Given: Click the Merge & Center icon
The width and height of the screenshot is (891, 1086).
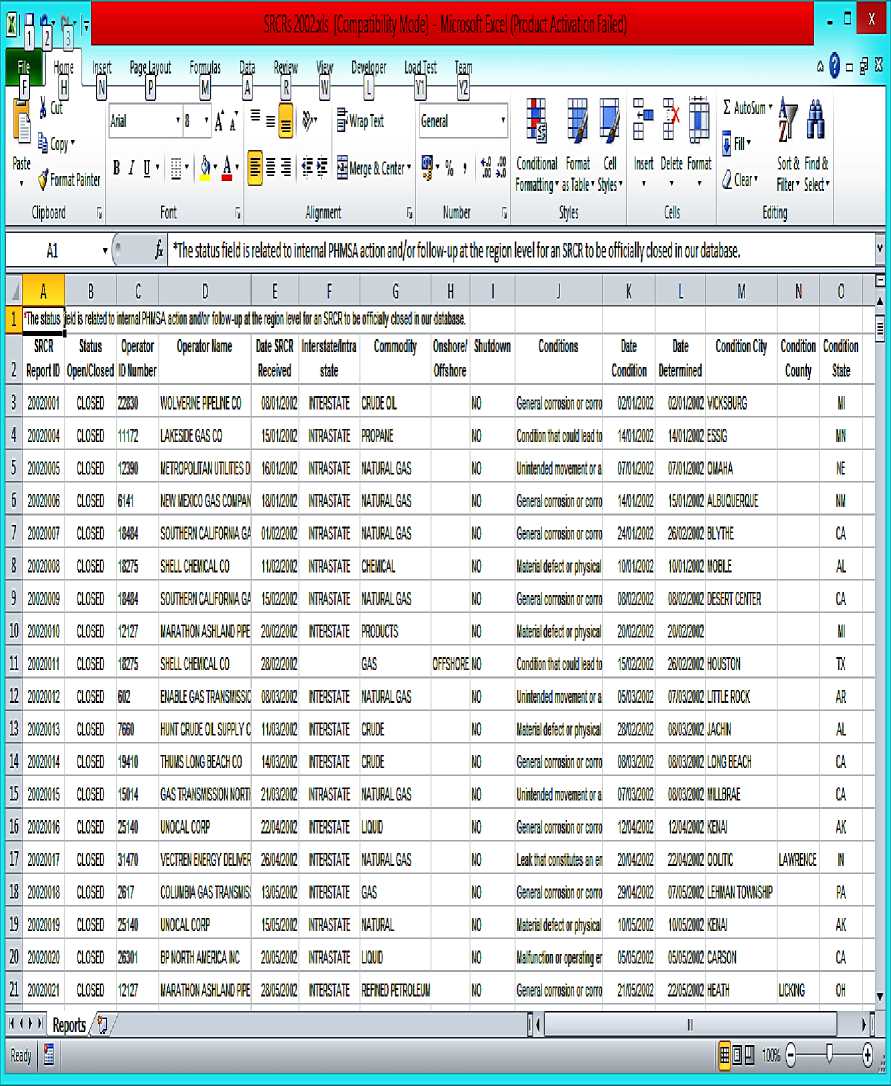Looking at the screenshot, I should pyautogui.click(x=342, y=167).
